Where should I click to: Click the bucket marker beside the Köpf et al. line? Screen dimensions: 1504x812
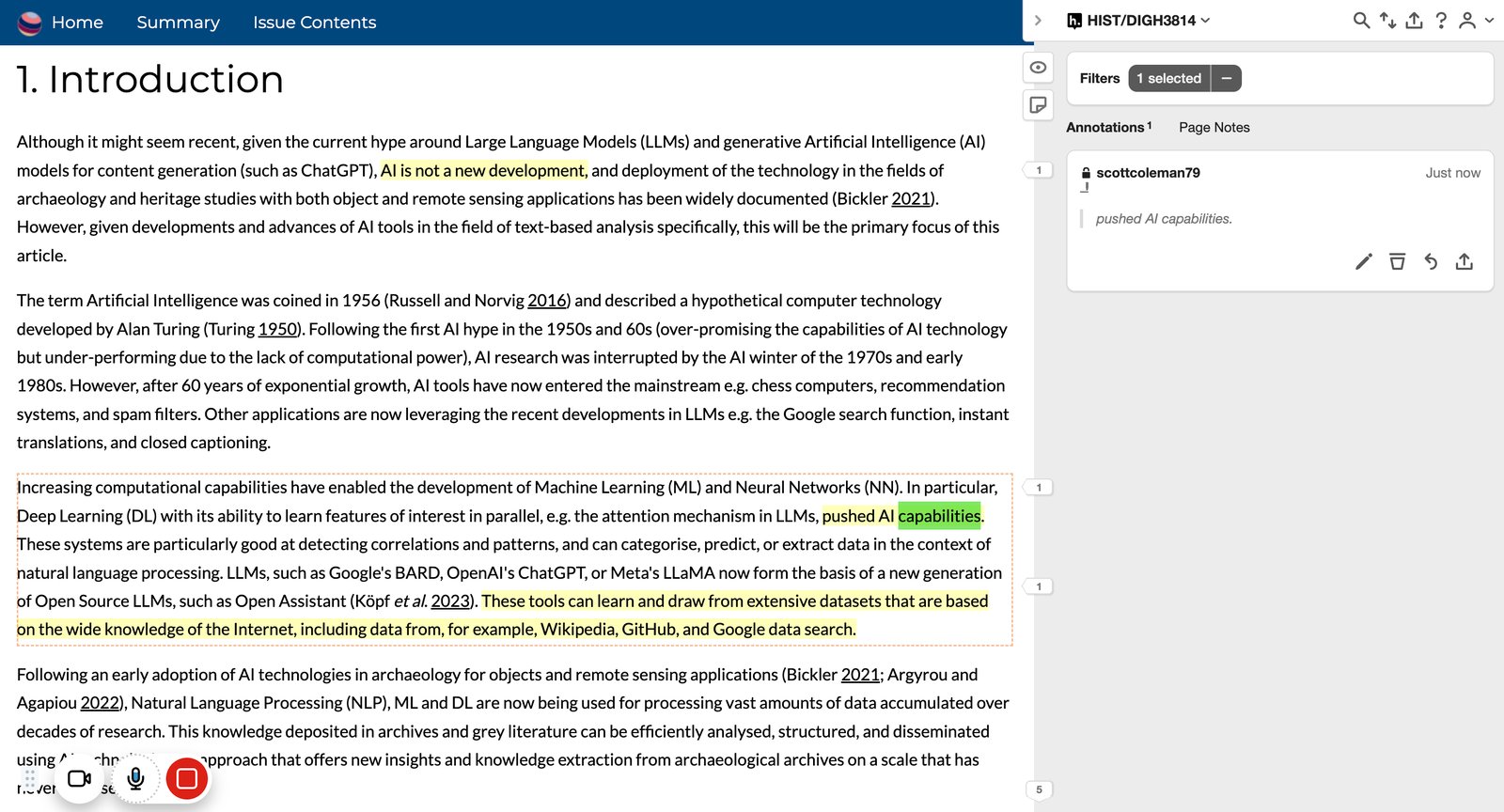(1038, 586)
